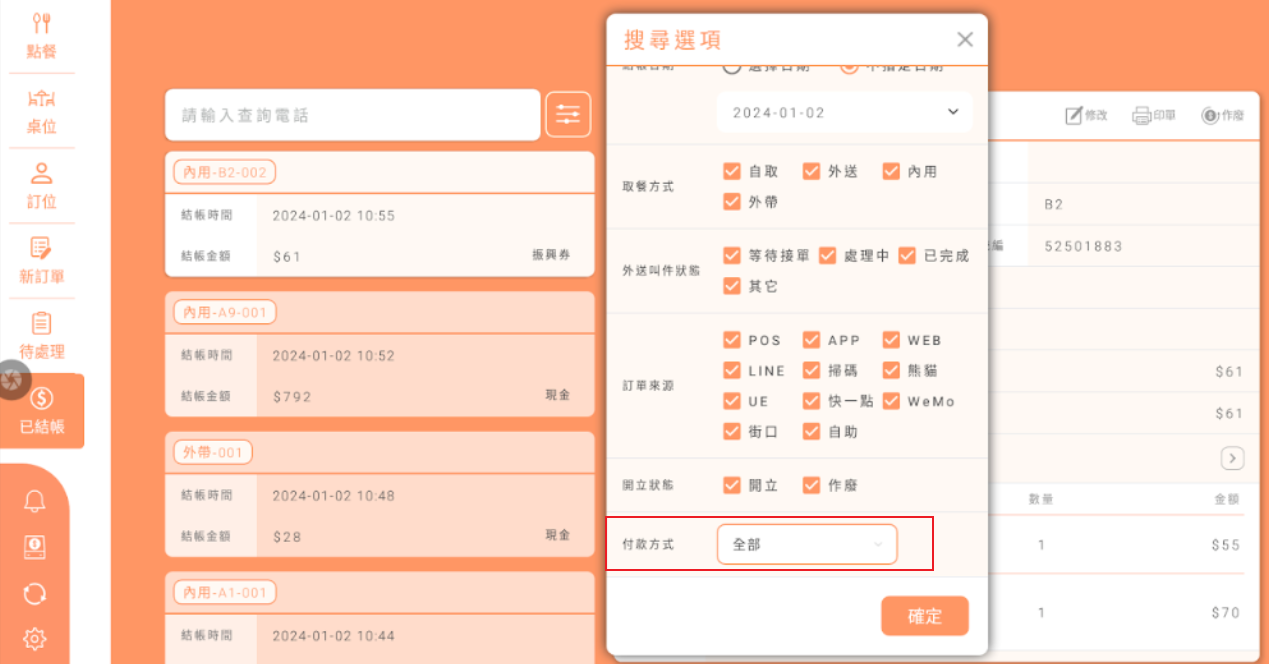The width and height of the screenshot is (1269, 664).
Task: Uncheck the 外送 delivery checkbox
Action: click(811, 172)
